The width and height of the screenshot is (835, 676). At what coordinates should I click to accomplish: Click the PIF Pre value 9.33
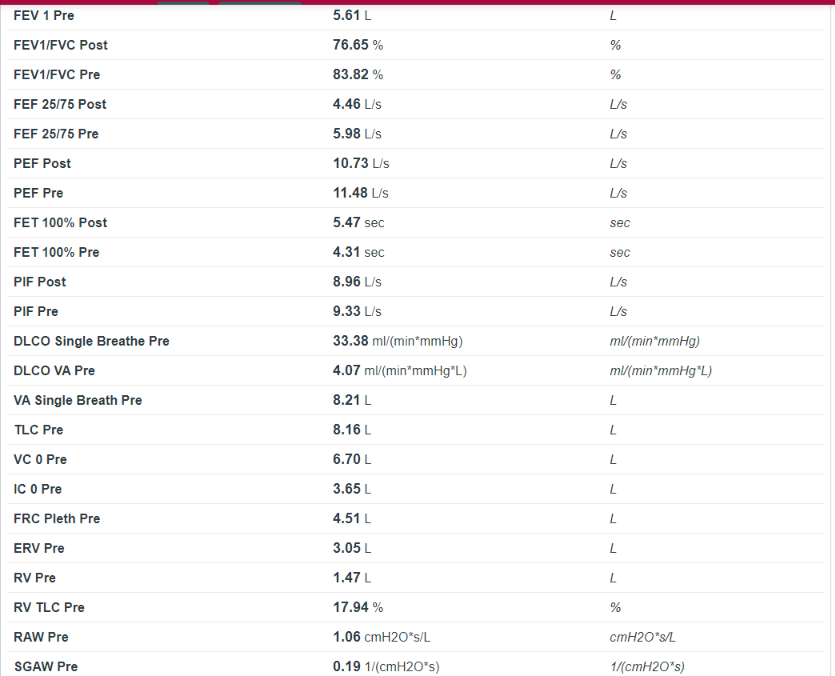347,311
